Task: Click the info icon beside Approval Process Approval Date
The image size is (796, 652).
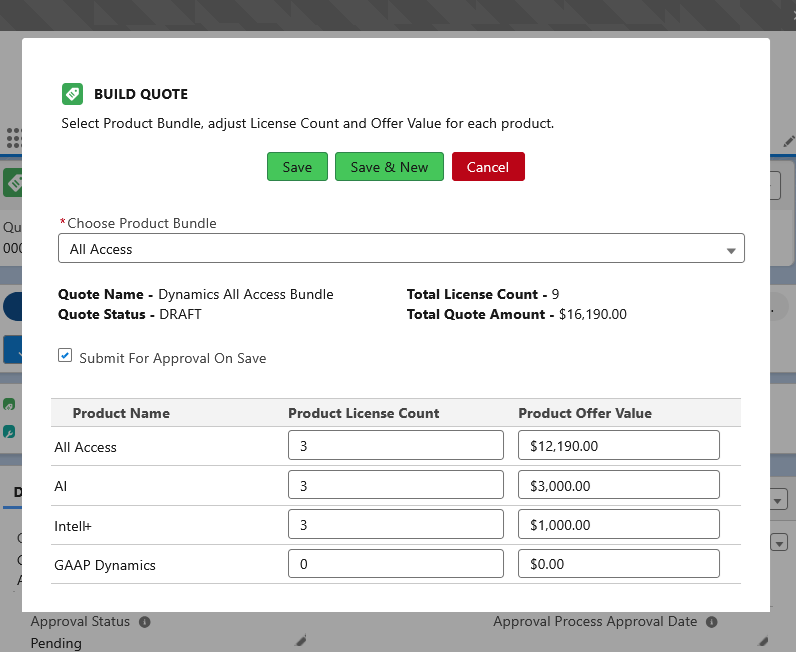Action: click(712, 622)
